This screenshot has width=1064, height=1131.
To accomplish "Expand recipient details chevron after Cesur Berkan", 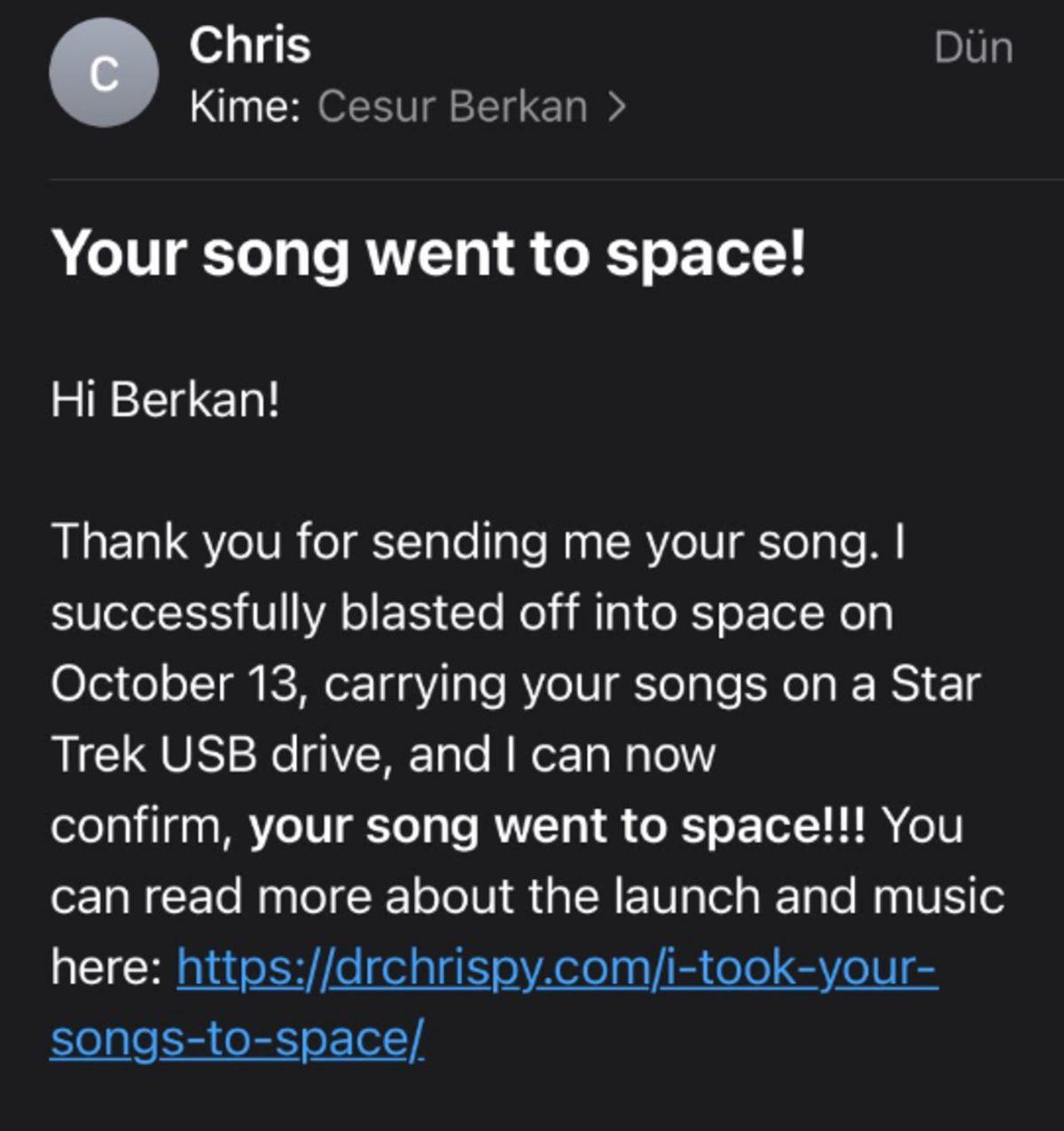I will (617, 107).
